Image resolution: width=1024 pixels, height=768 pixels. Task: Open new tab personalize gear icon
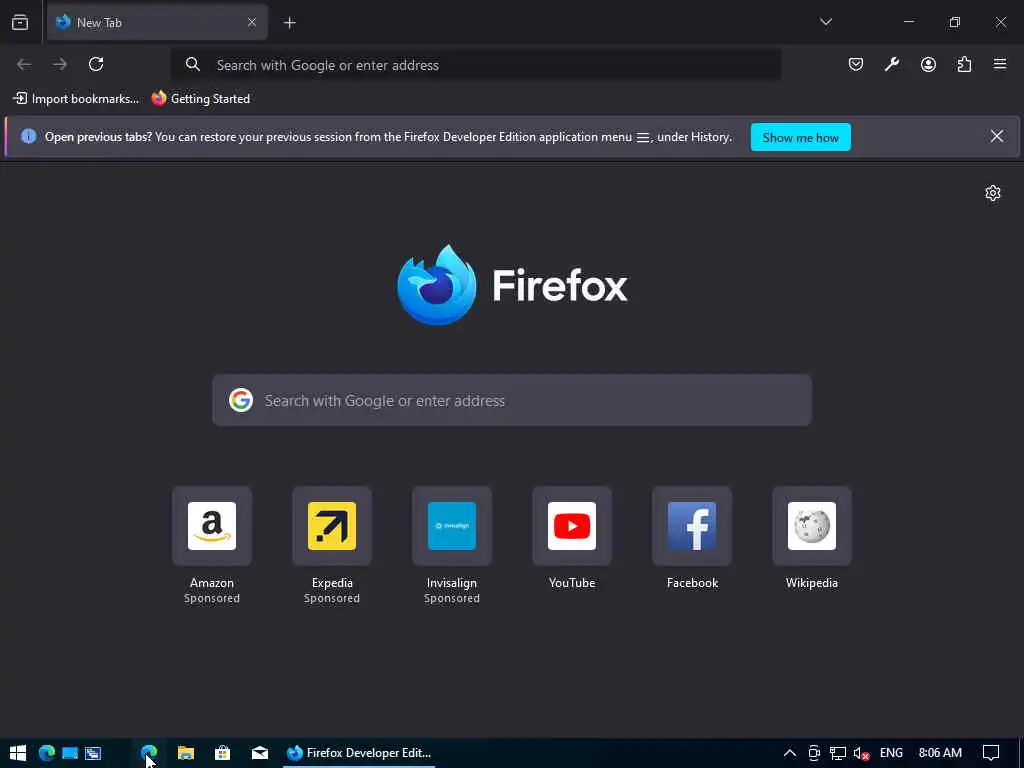click(x=993, y=193)
